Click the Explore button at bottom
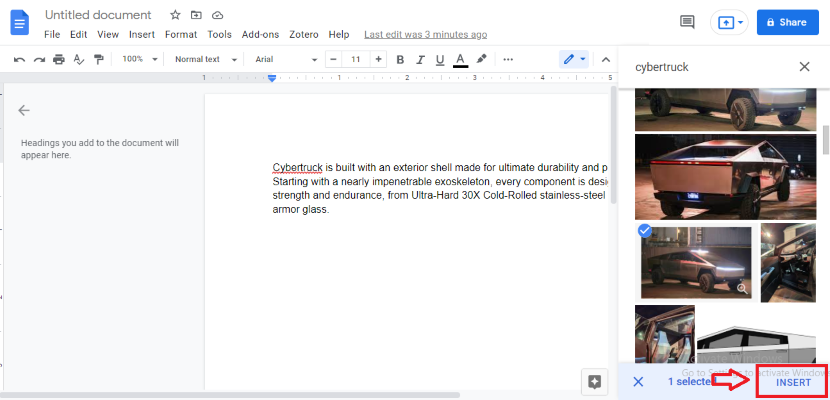Viewport: 830px width, 400px height. (x=594, y=382)
